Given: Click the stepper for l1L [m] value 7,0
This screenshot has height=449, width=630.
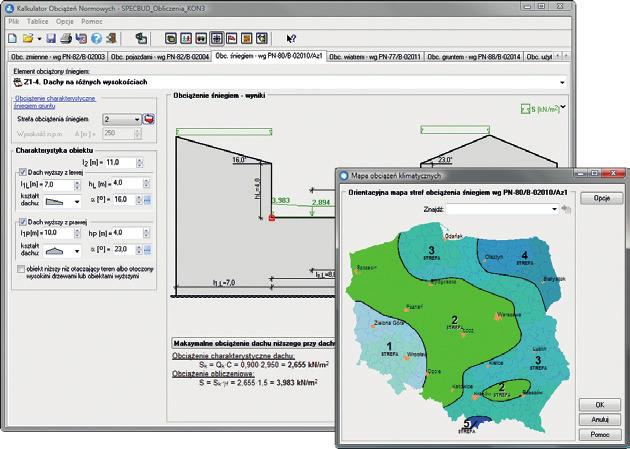Looking at the screenshot, I should 77,185.
